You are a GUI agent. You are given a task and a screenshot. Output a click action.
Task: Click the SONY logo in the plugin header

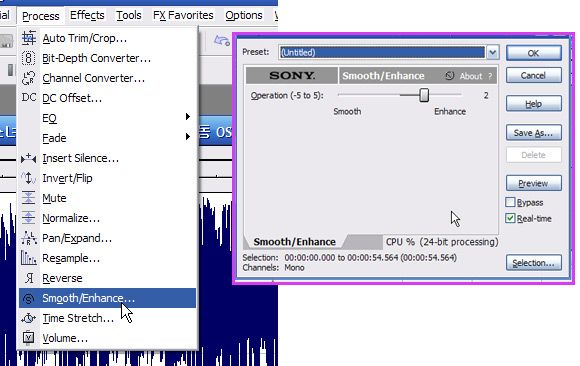[292, 75]
